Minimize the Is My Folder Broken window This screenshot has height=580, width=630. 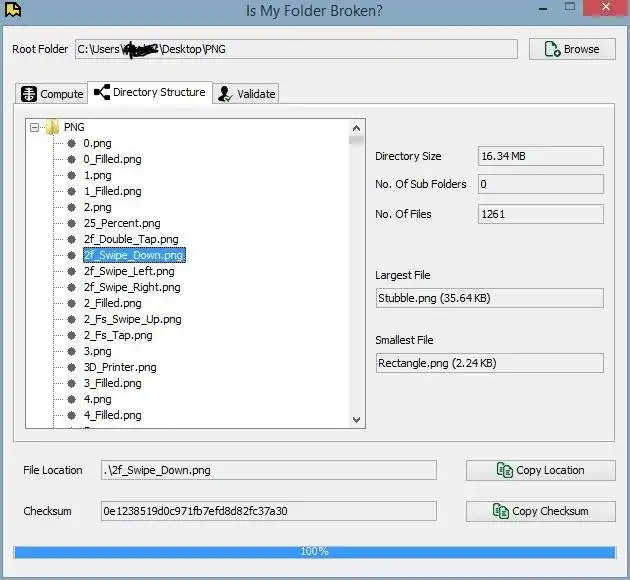tap(543, 8)
